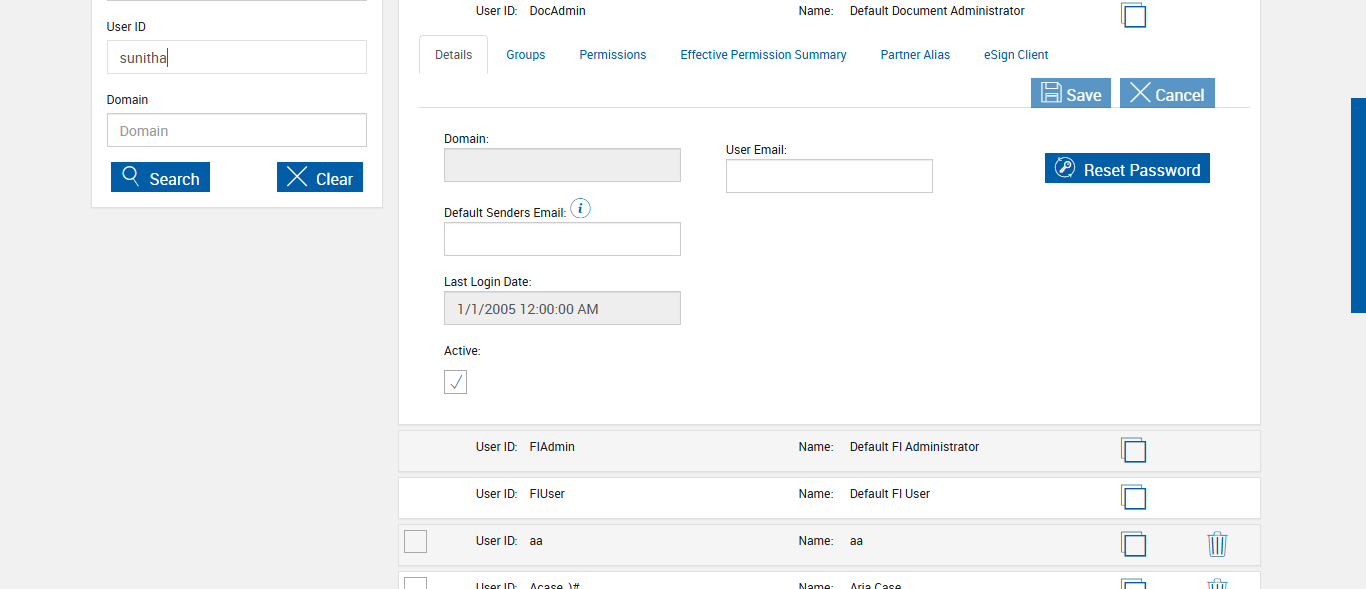The height and width of the screenshot is (589, 1366).
Task: Save the user details
Action: pyautogui.click(x=1071, y=94)
